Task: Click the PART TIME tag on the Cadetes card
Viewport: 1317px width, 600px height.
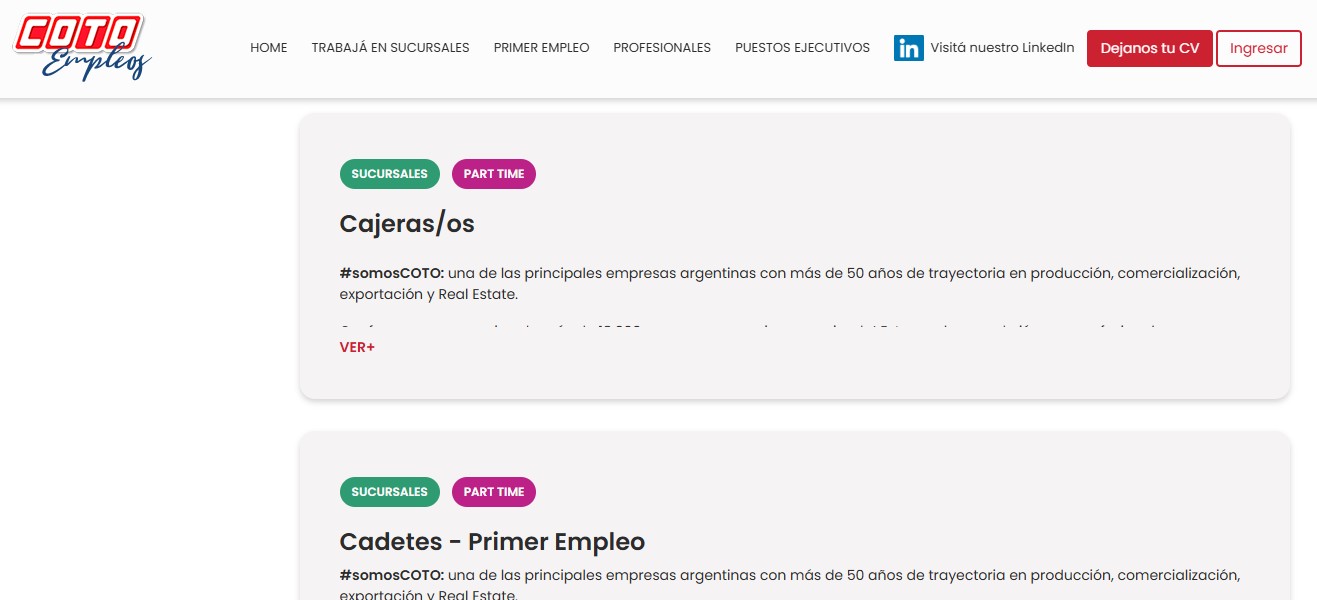Action: point(494,492)
